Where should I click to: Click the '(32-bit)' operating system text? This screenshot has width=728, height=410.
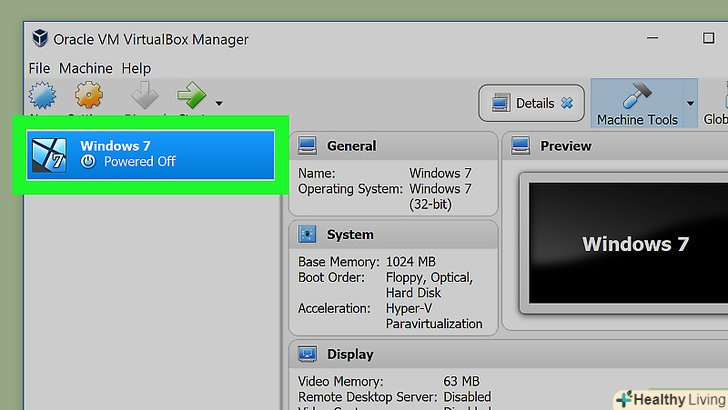tap(430, 204)
